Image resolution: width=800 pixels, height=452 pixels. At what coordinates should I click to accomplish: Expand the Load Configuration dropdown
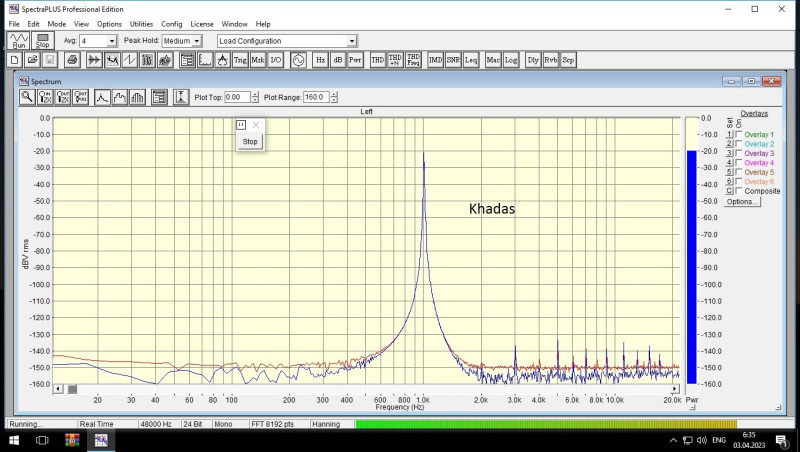pos(352,41)
